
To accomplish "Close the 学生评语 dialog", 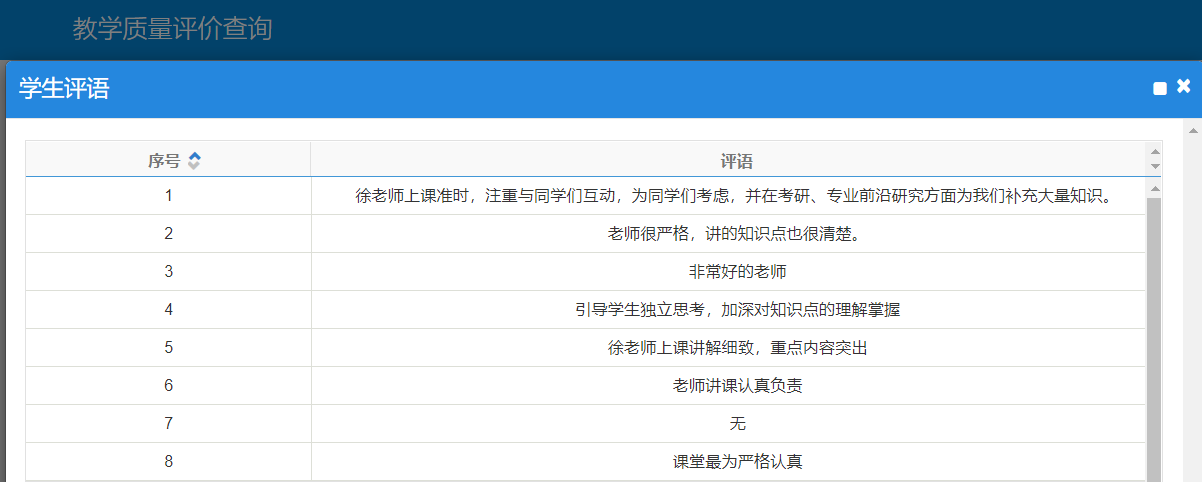I will (1184, 87).
